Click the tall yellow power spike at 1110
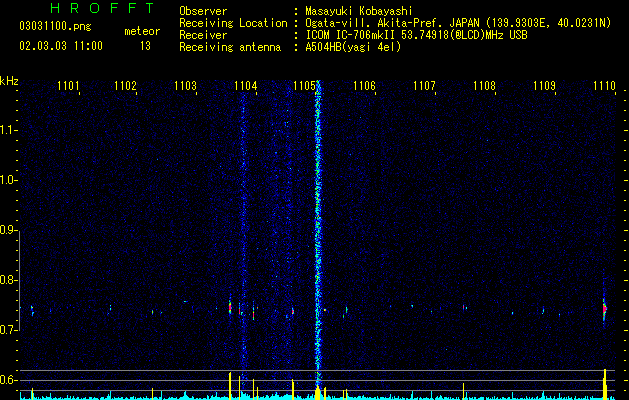The height and width of the screenshot is (400, 629). (x=605, y=384)
